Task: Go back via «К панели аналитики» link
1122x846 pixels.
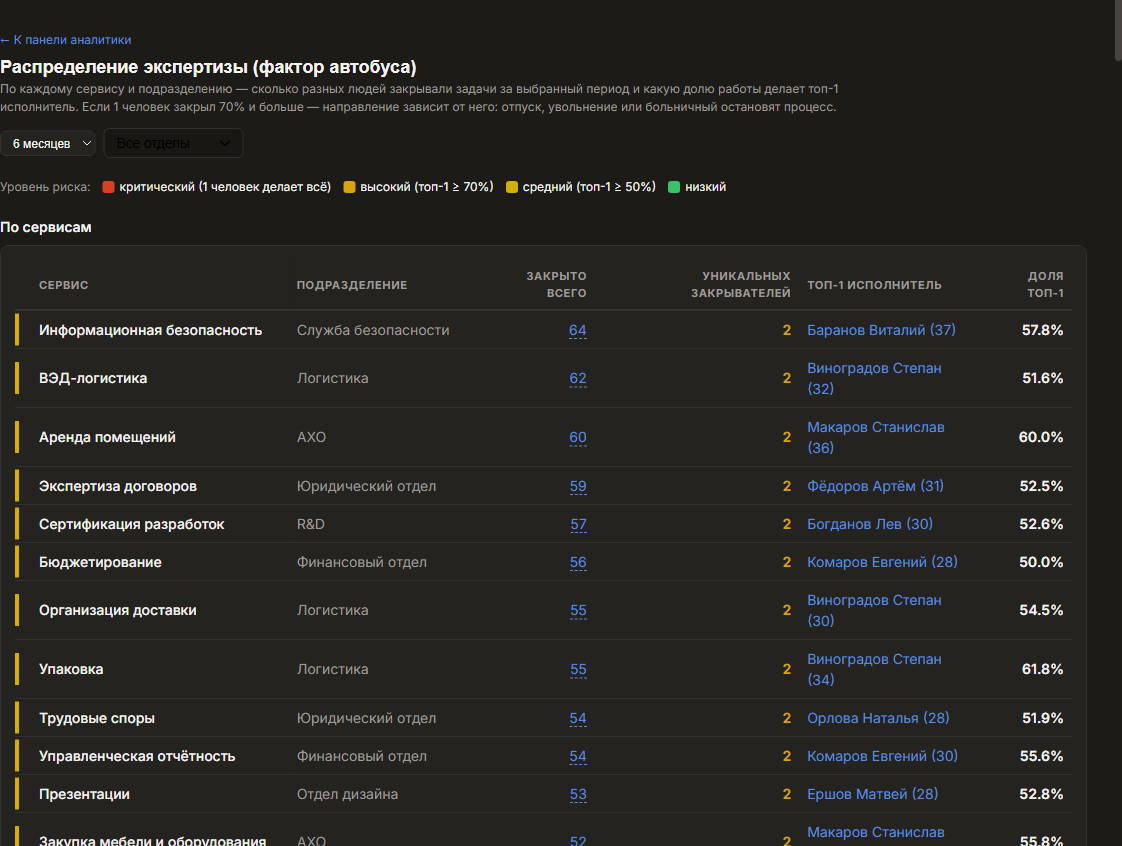Action: point(66,40)
